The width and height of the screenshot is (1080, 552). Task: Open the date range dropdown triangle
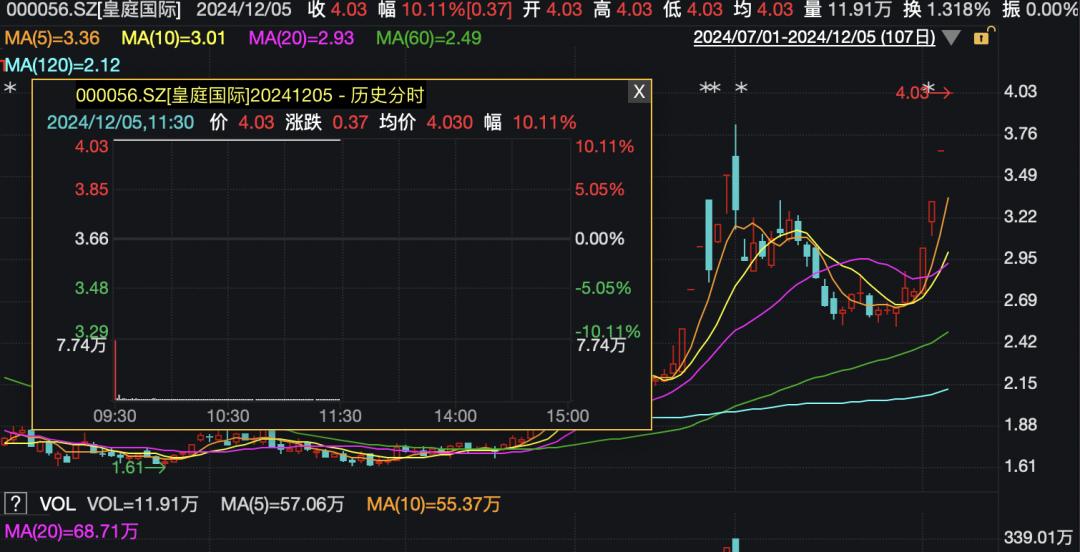(x=951, y=38)
